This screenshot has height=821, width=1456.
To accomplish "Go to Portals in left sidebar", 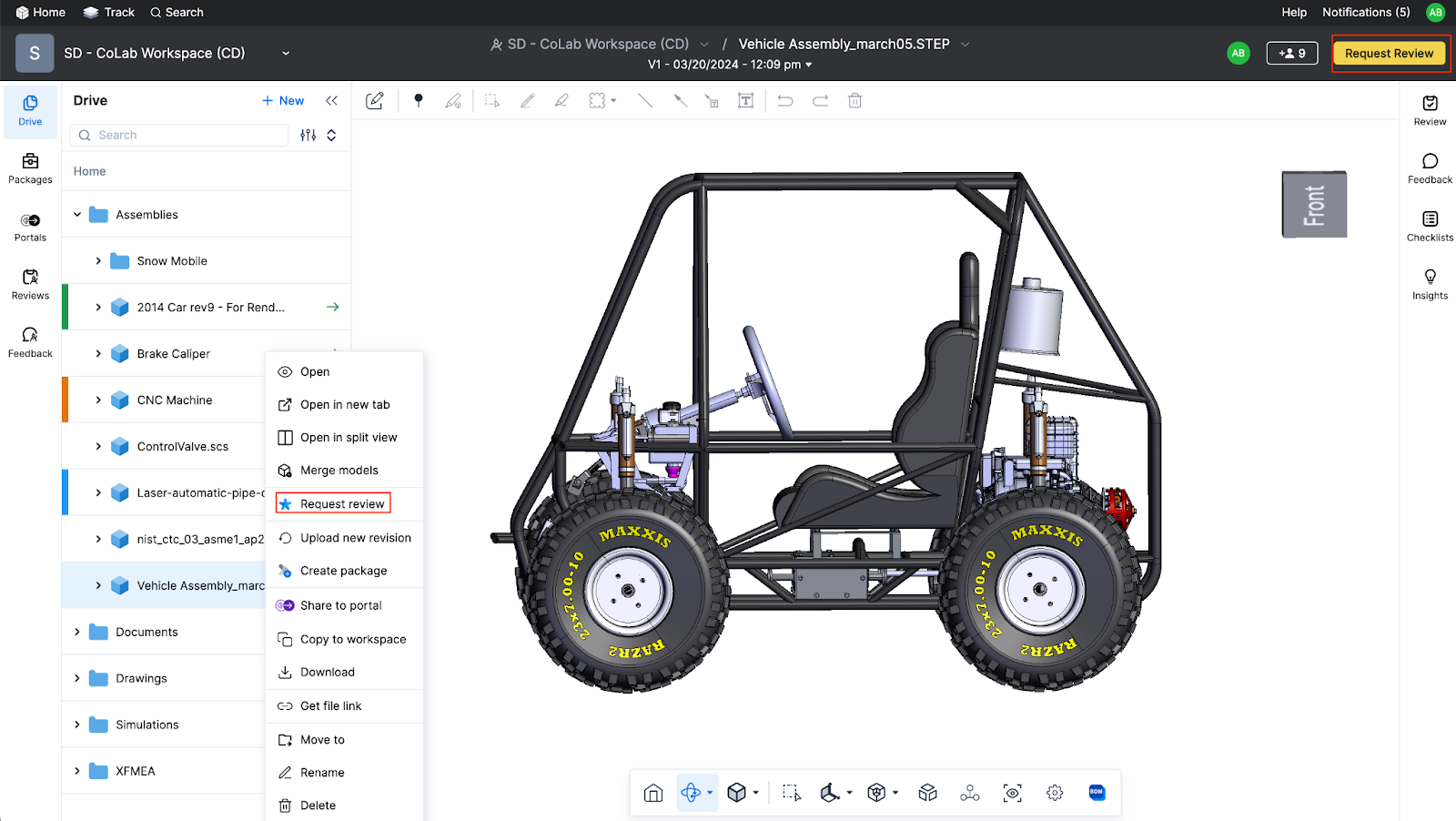I will tap(30, 227).
